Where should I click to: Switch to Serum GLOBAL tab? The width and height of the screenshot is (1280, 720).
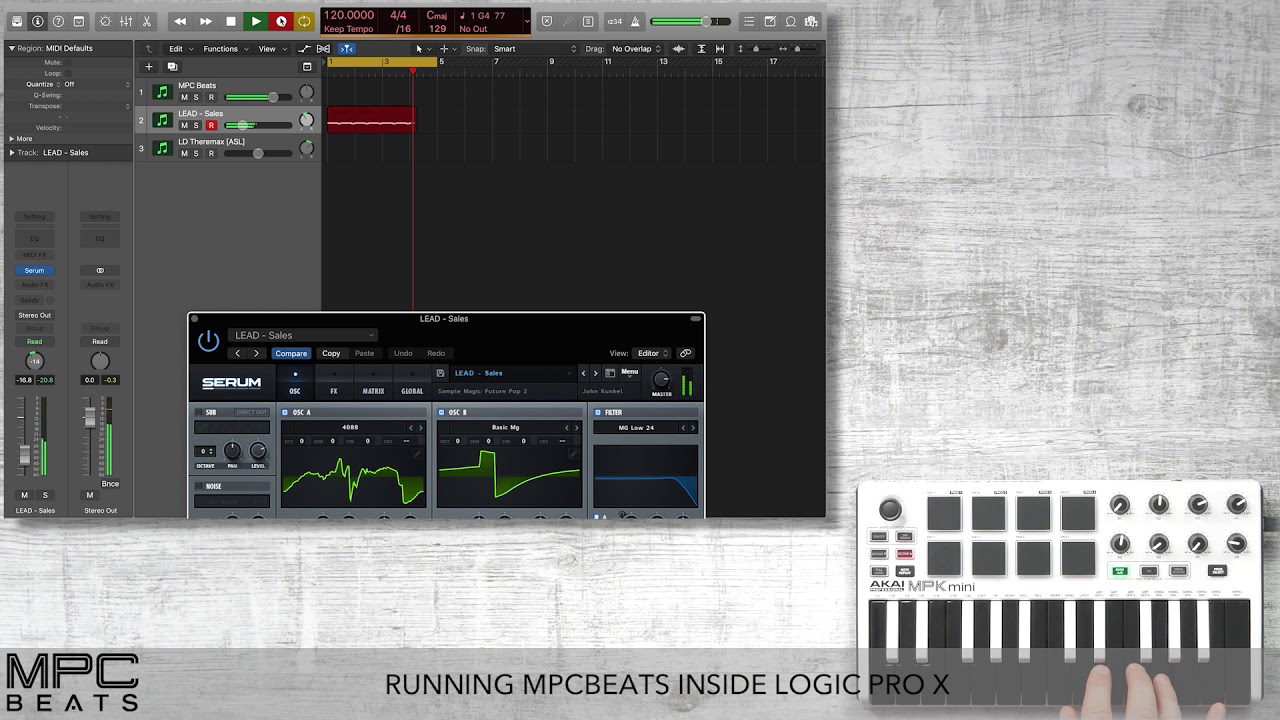(412, 384)
